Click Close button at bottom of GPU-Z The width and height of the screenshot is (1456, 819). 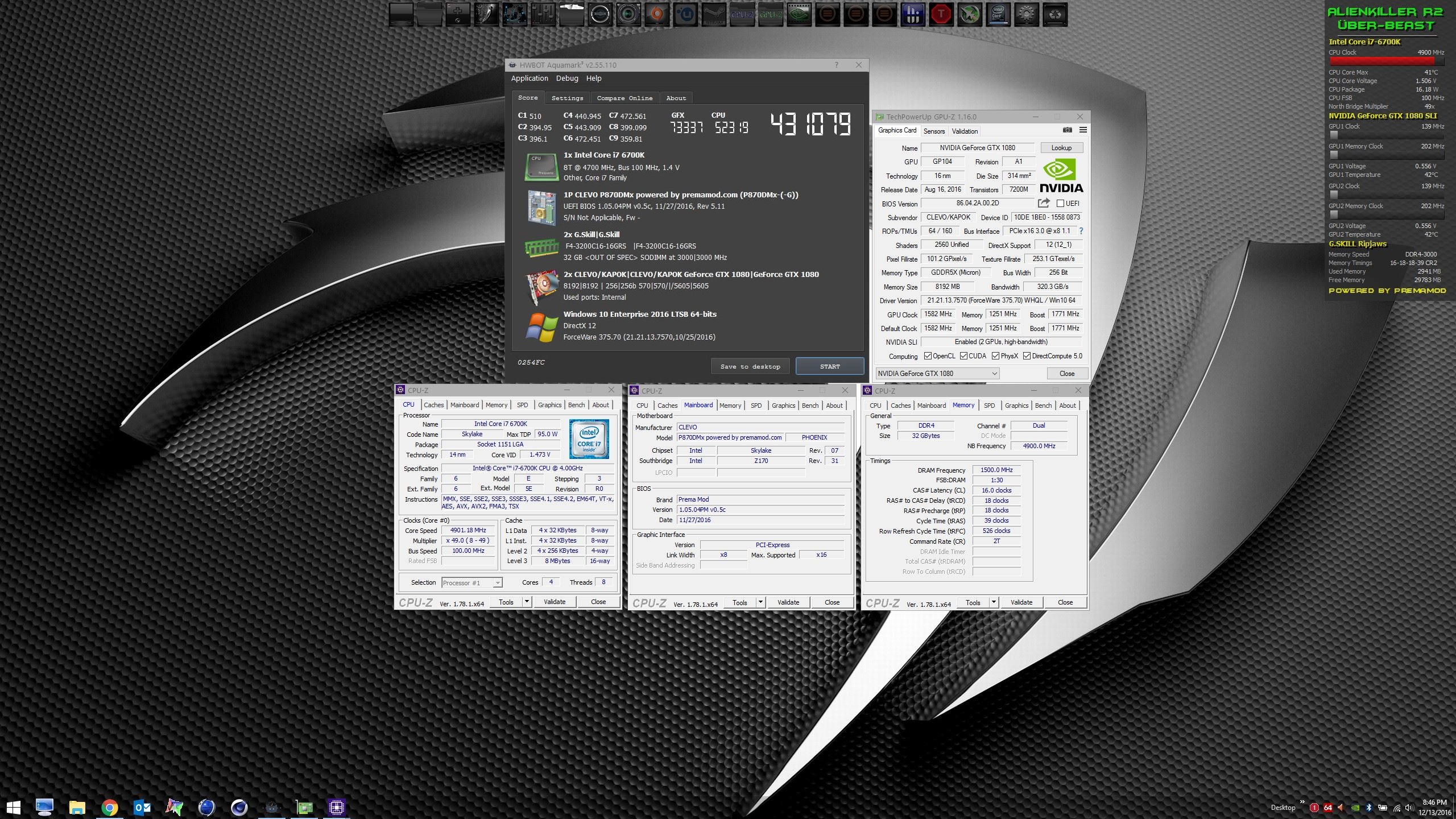(x=1067, y=374)
